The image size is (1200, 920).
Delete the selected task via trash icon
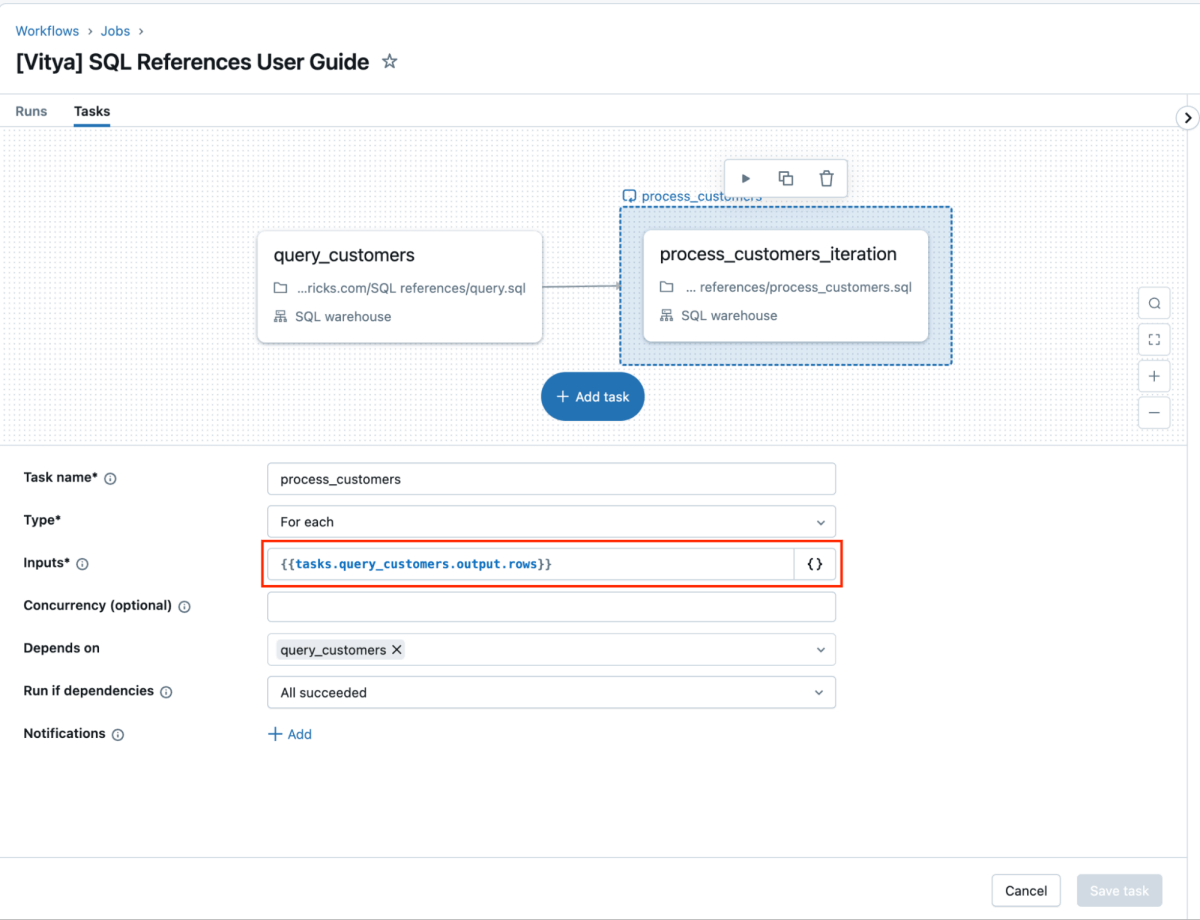click(826, 178)
